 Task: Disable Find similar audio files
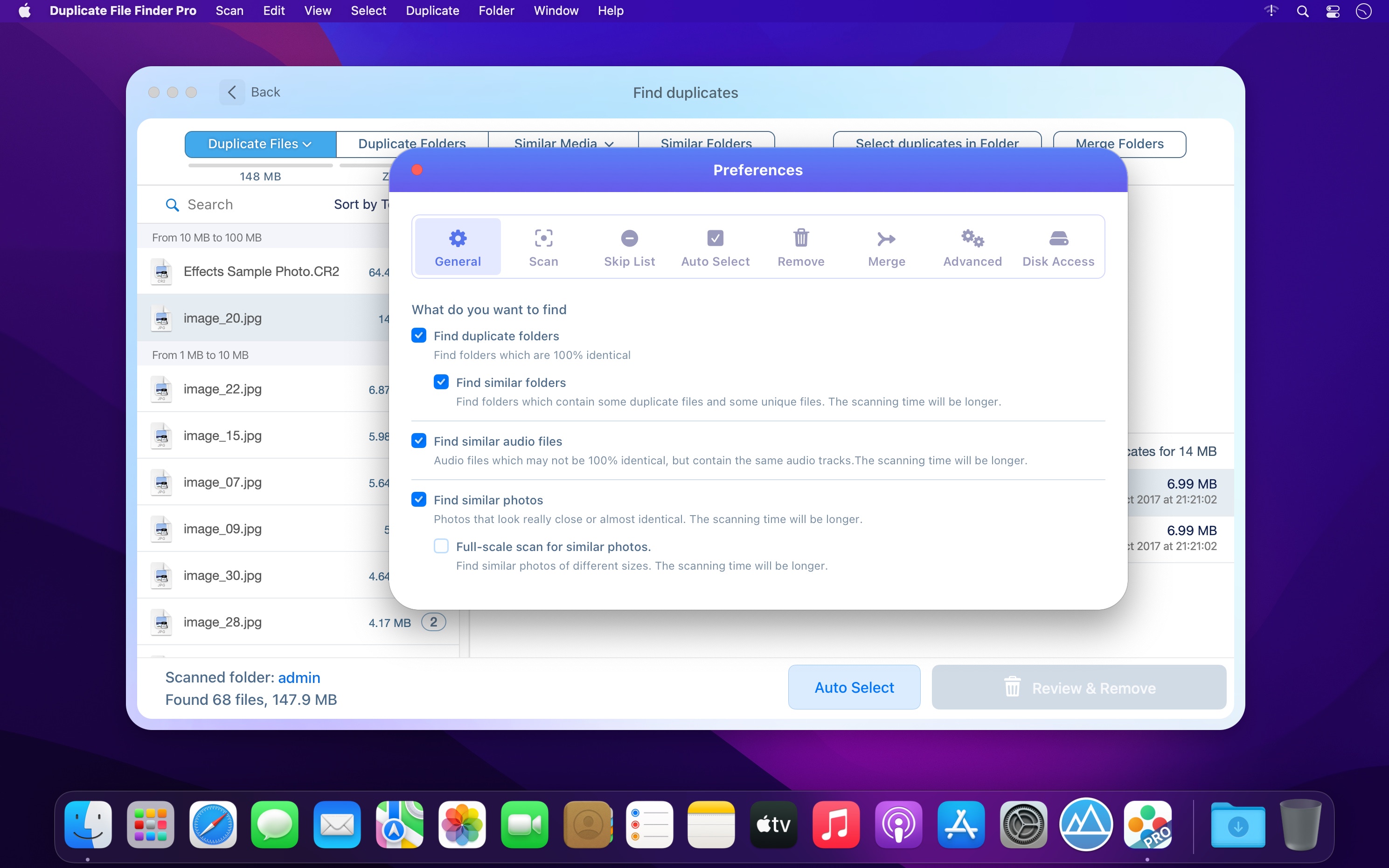tap(418, 441)
